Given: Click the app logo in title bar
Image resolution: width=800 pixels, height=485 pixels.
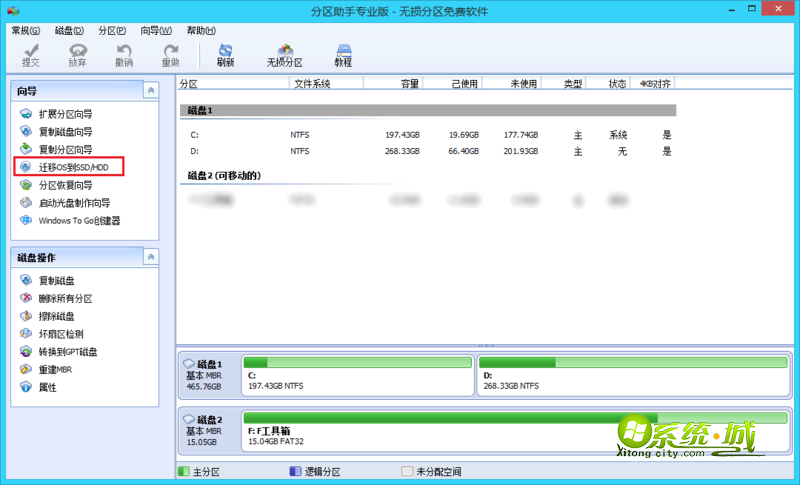Looking at the screenshot, I should pos(13,11).
